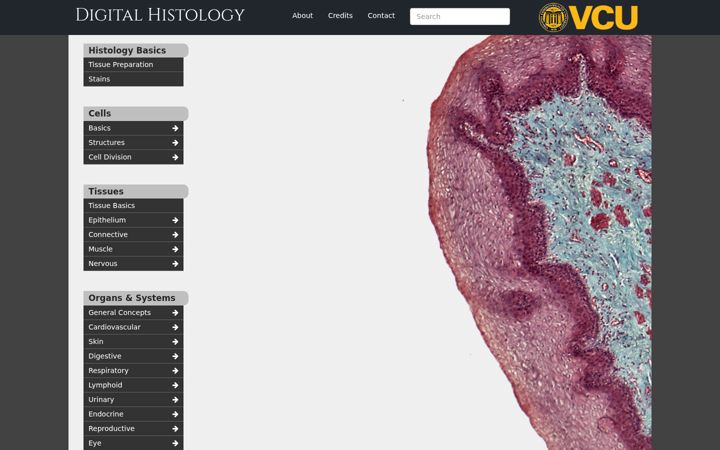
Task: Select the Cells section heading
Action: 136,113
